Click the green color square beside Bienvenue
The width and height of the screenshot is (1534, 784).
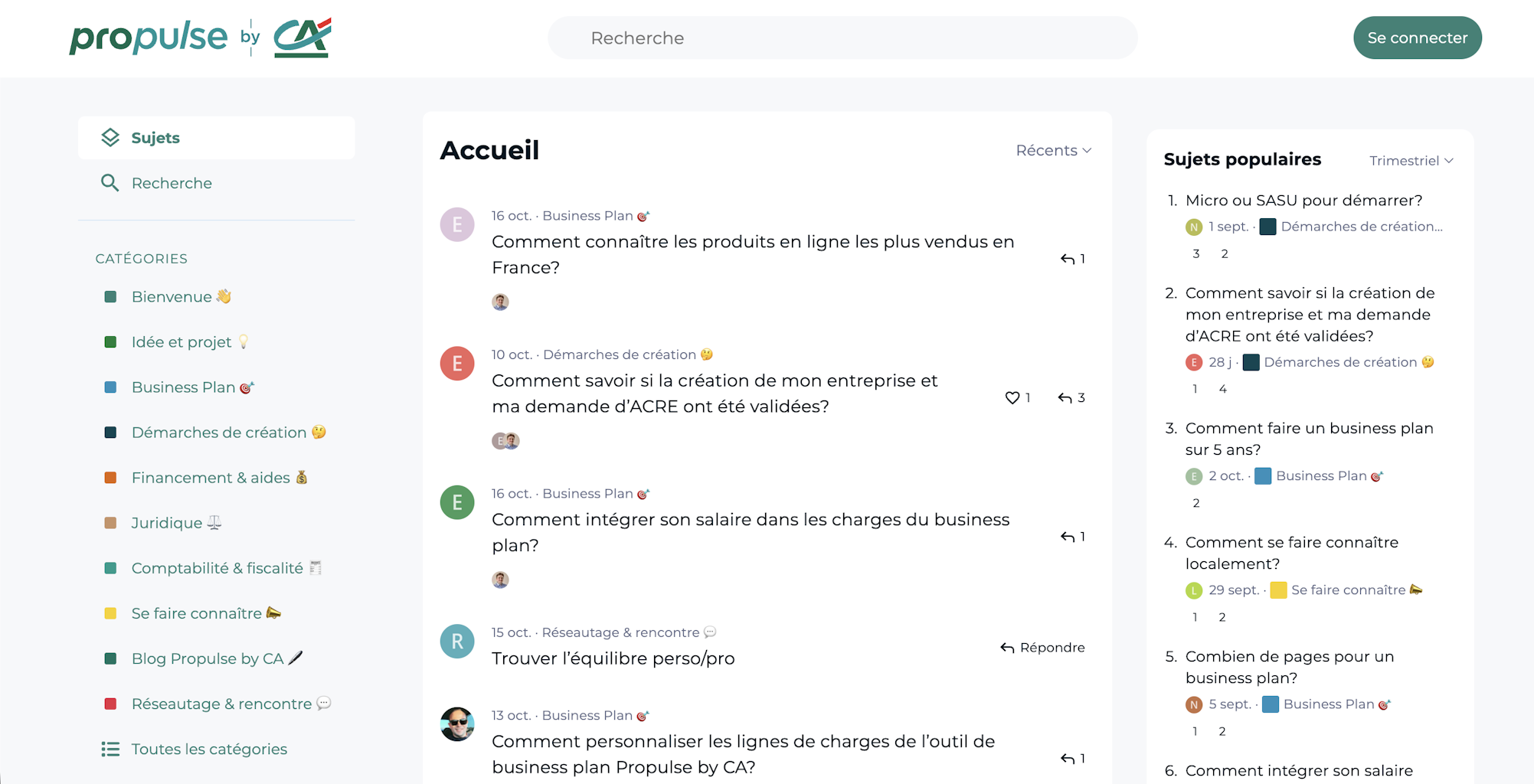112,296
